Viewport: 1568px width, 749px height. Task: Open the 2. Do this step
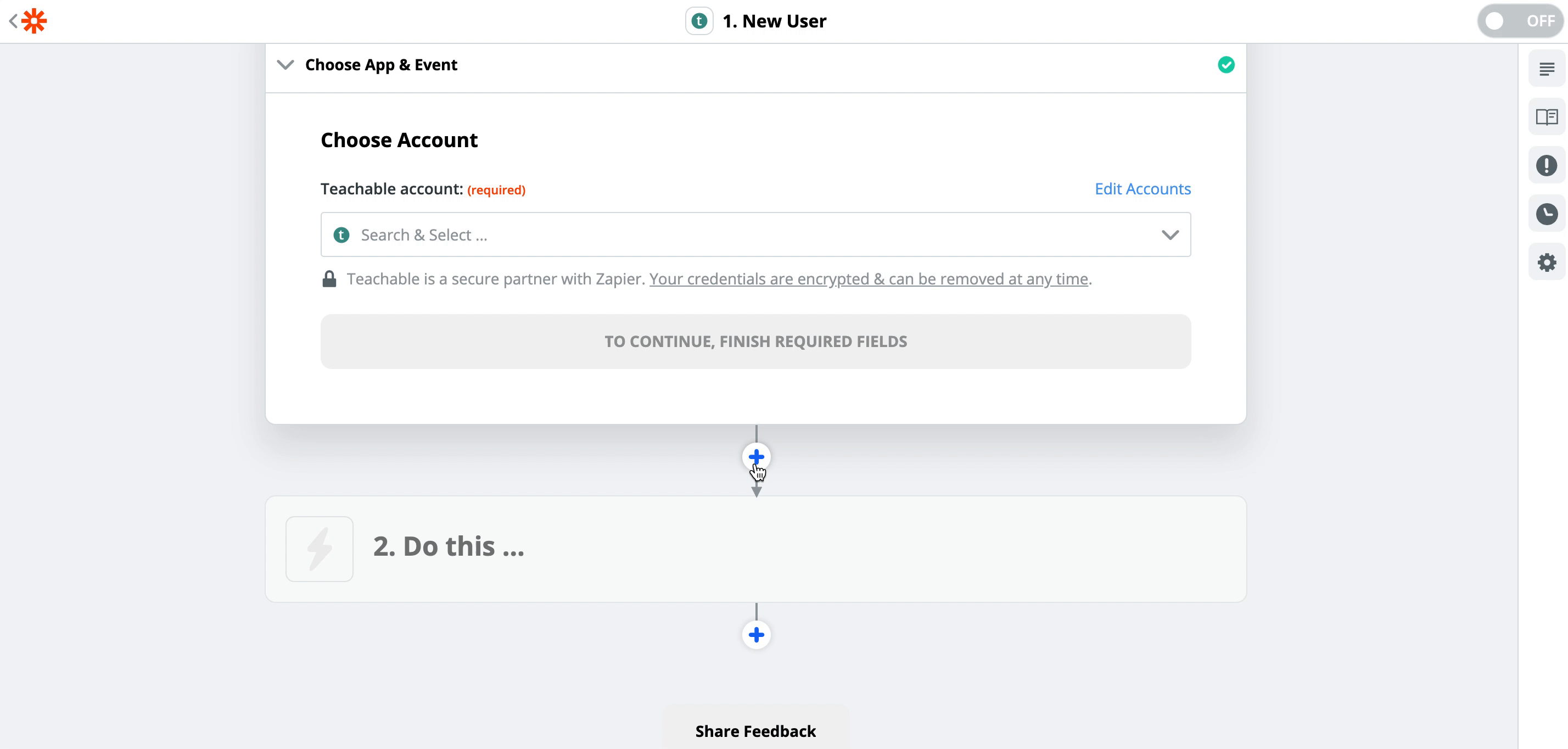(x=755, y=549)
